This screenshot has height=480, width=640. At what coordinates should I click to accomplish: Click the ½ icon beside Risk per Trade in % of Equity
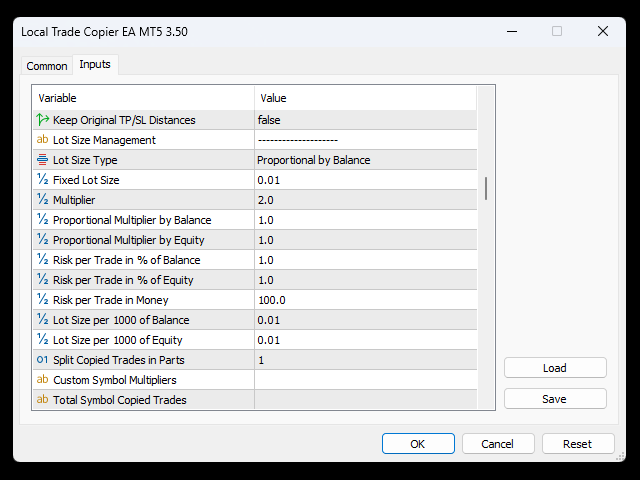42,280
